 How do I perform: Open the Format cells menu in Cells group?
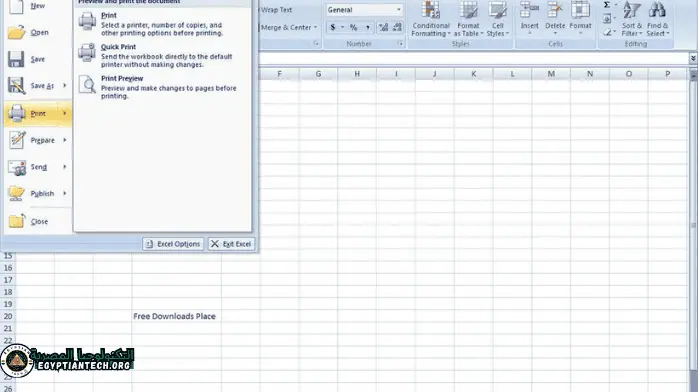pyautogui.click(x=580, y=18)
